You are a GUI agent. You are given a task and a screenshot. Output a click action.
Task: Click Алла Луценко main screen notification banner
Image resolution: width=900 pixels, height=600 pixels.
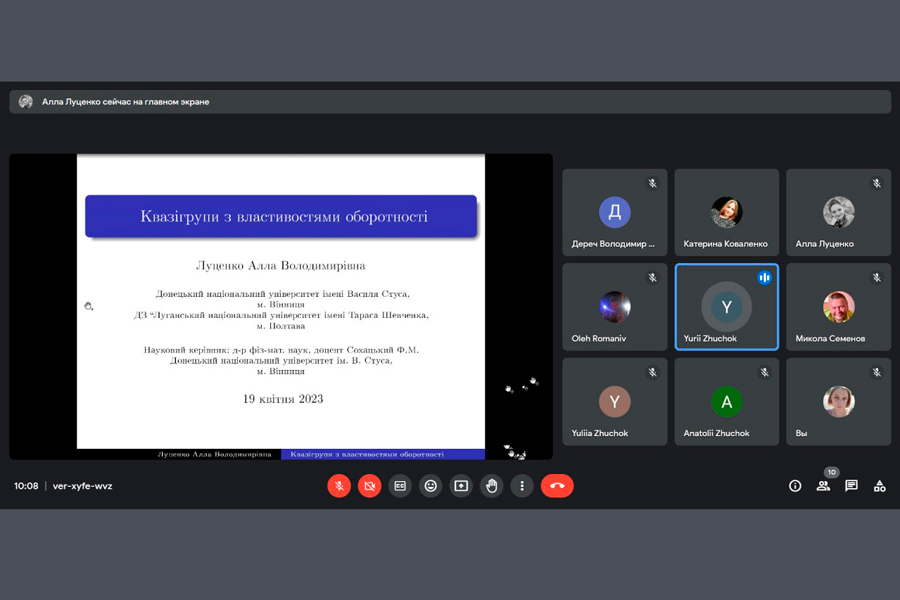click(450, 102)
